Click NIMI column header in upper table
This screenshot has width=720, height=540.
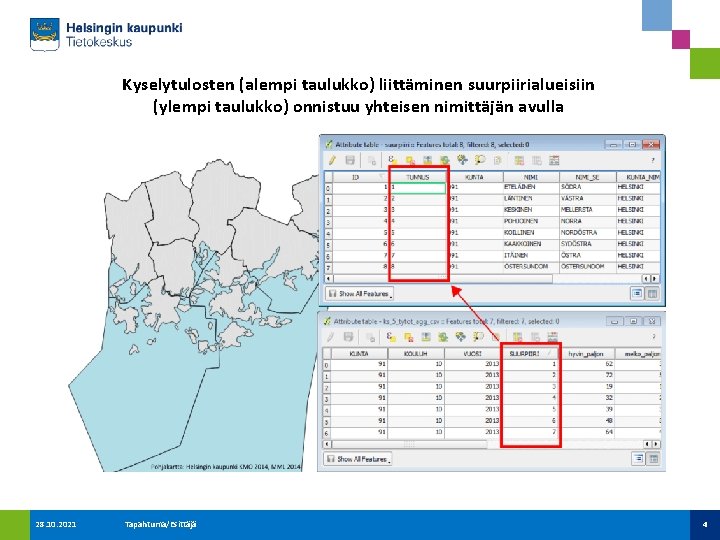pos(531,177)
